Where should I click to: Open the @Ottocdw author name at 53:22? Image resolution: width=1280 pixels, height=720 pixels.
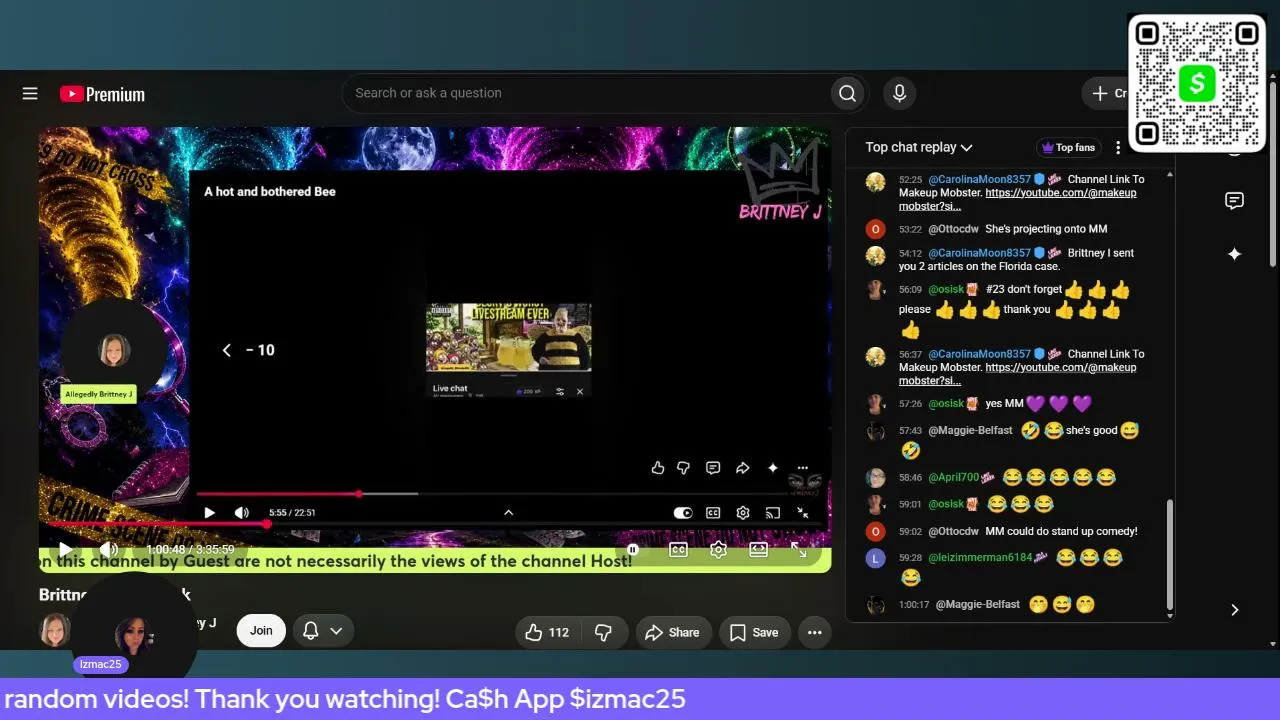point(954,229)
